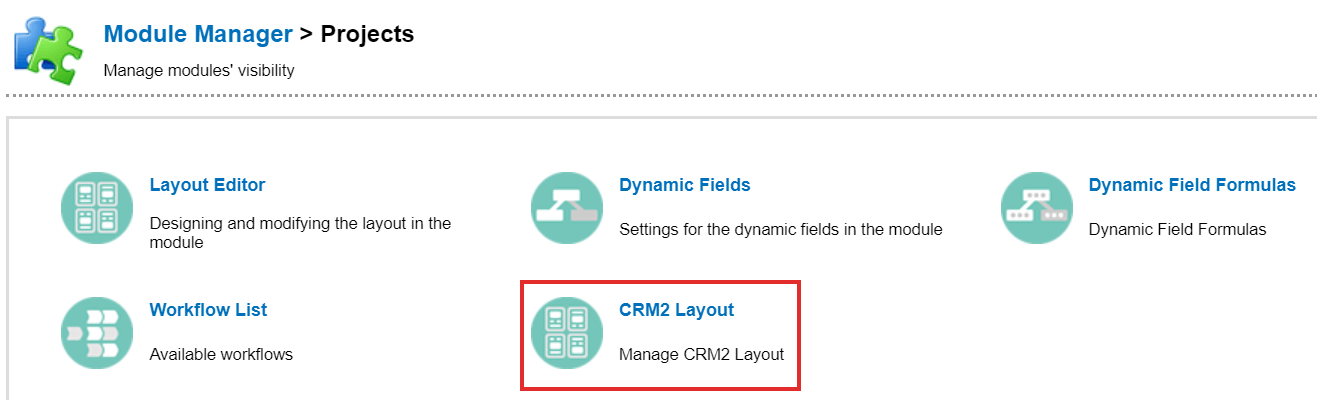Click "Manage modules' visibility" subtitle

(x=199, y=71)
